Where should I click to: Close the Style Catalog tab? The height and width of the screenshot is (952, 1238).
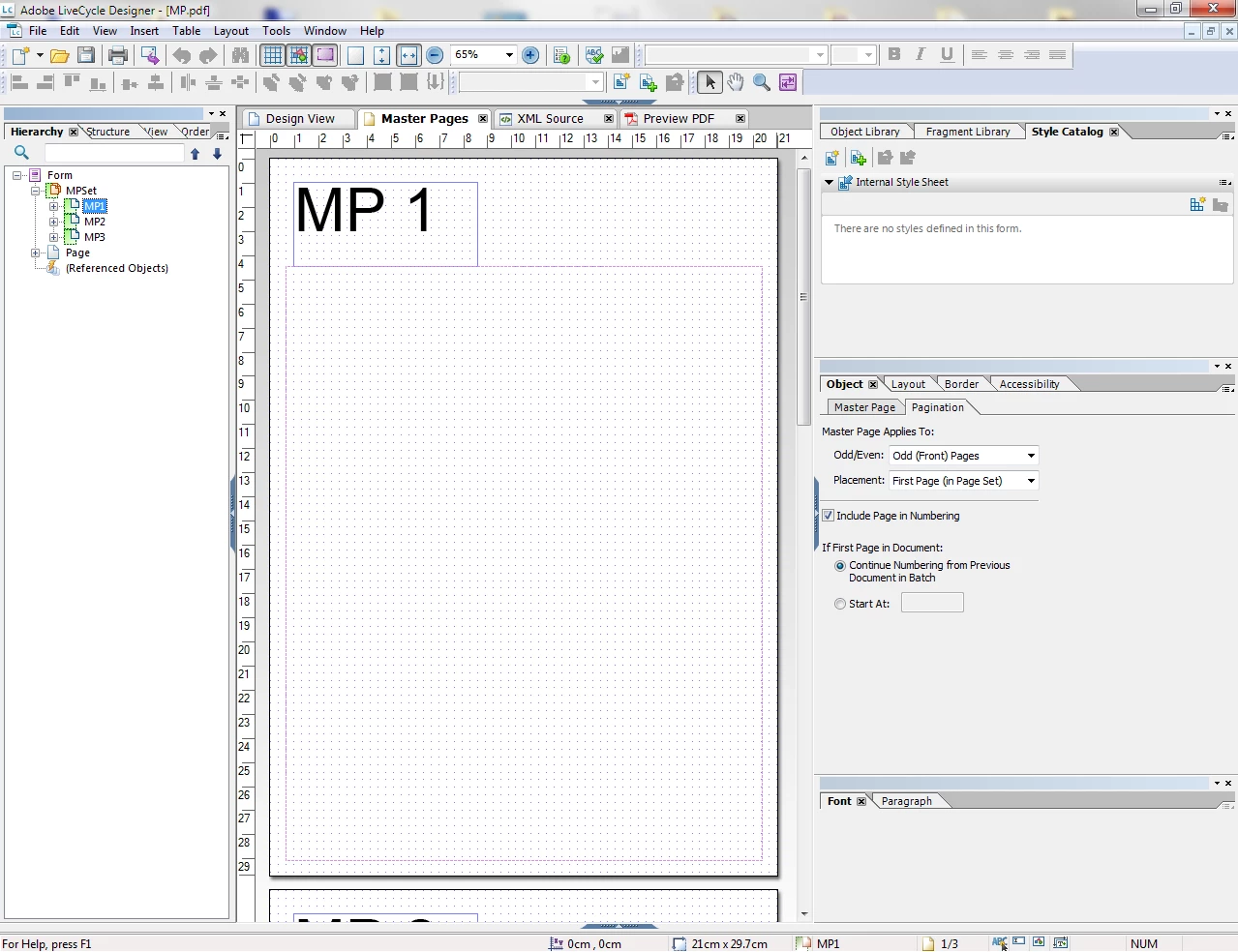[x=1114, y=132]
